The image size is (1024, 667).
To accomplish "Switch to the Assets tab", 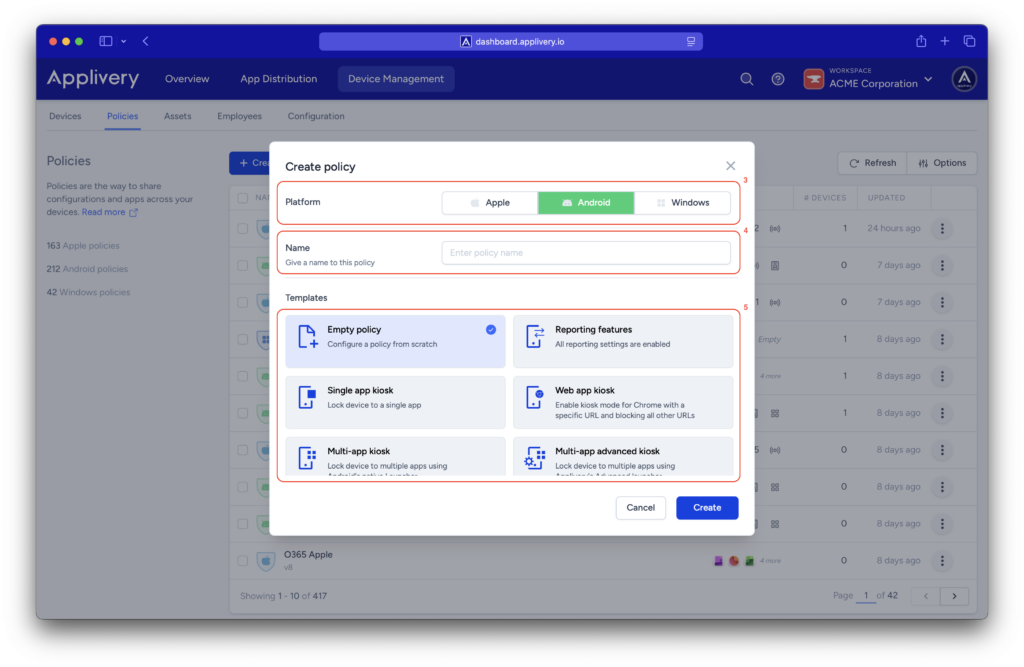I will click(x=177, y=116).
